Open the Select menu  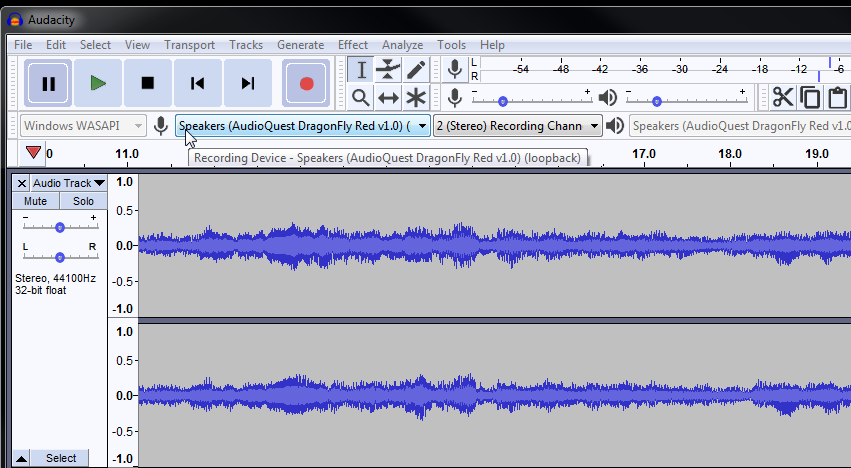(x=95, y=45)
